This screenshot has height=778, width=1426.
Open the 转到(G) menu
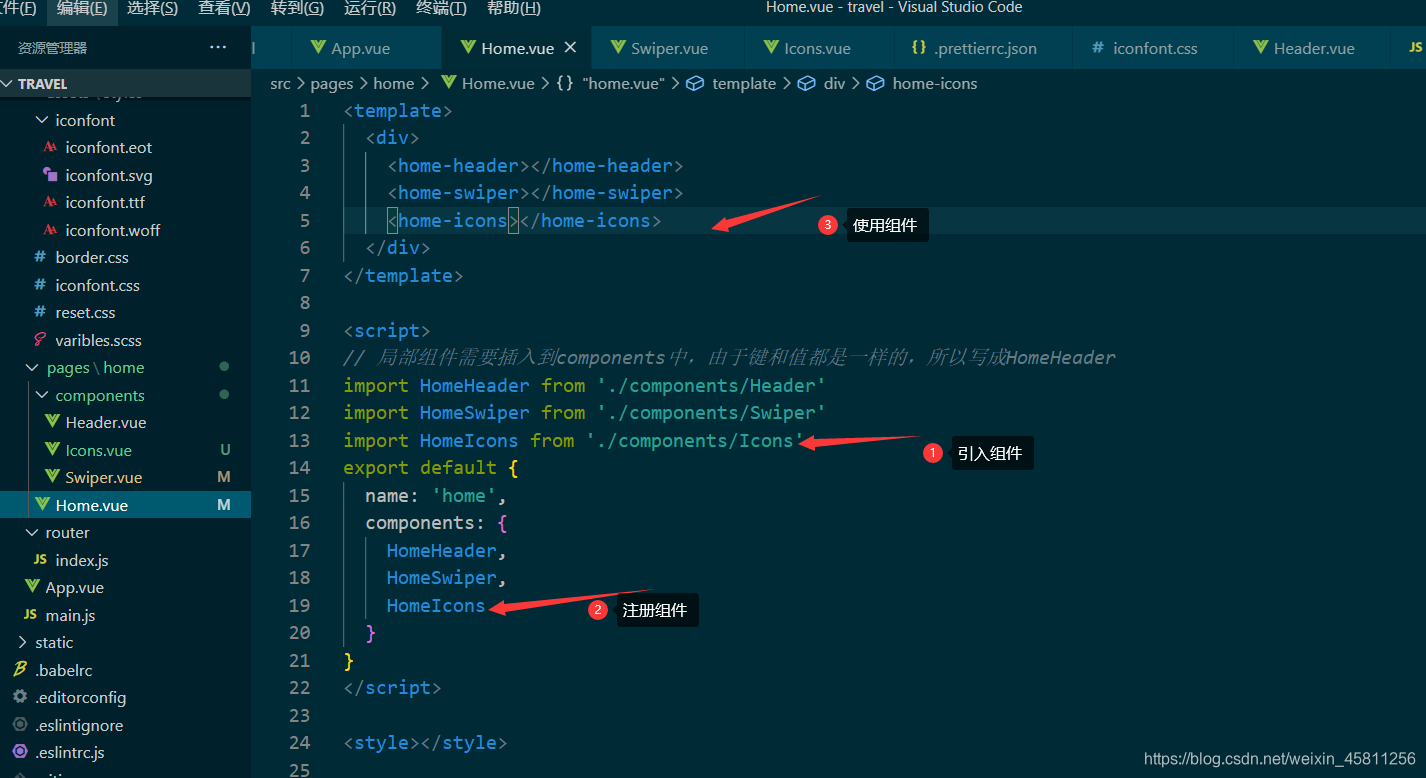[297, 8]
